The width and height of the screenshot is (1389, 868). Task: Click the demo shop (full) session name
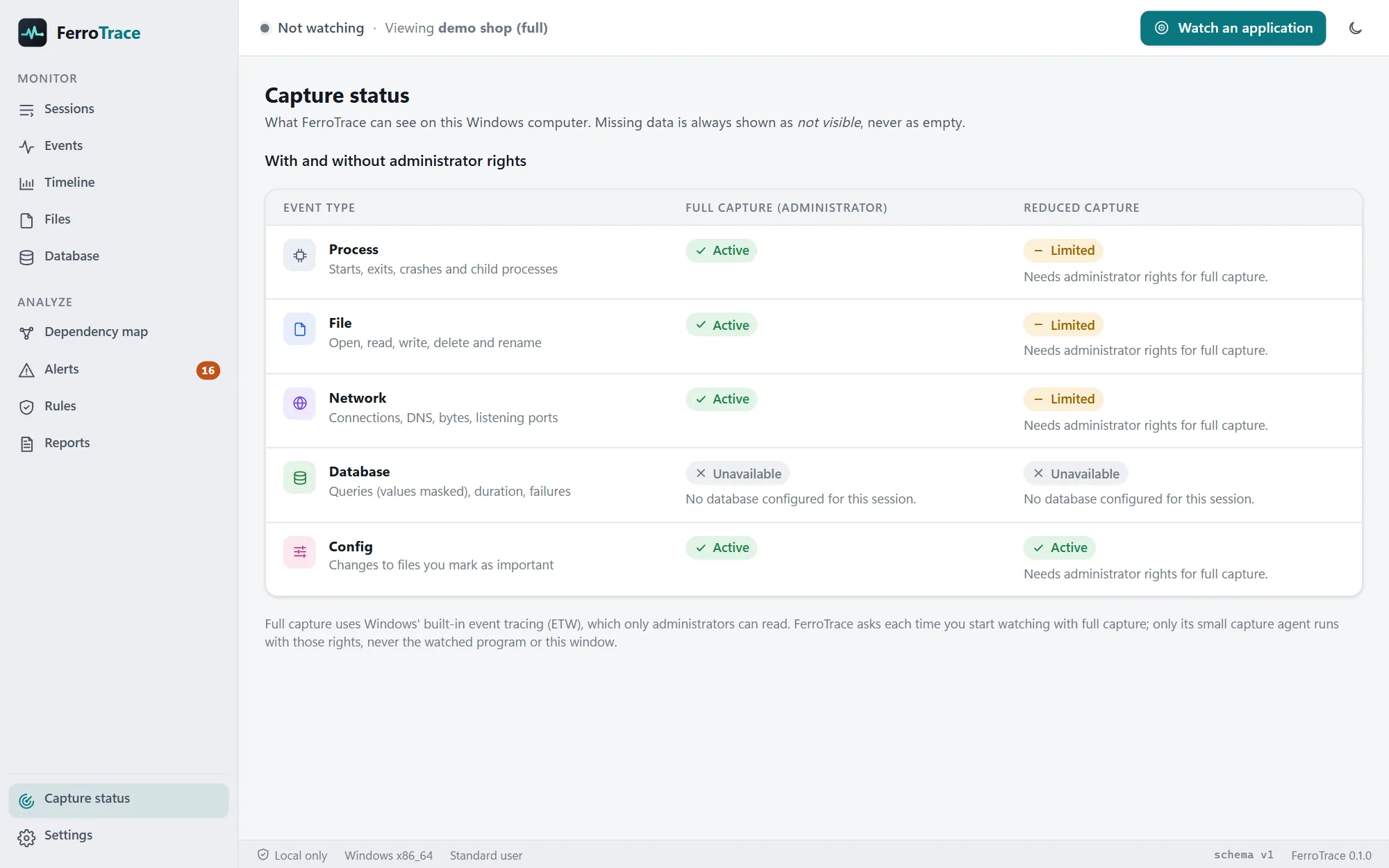click(492, 28)
